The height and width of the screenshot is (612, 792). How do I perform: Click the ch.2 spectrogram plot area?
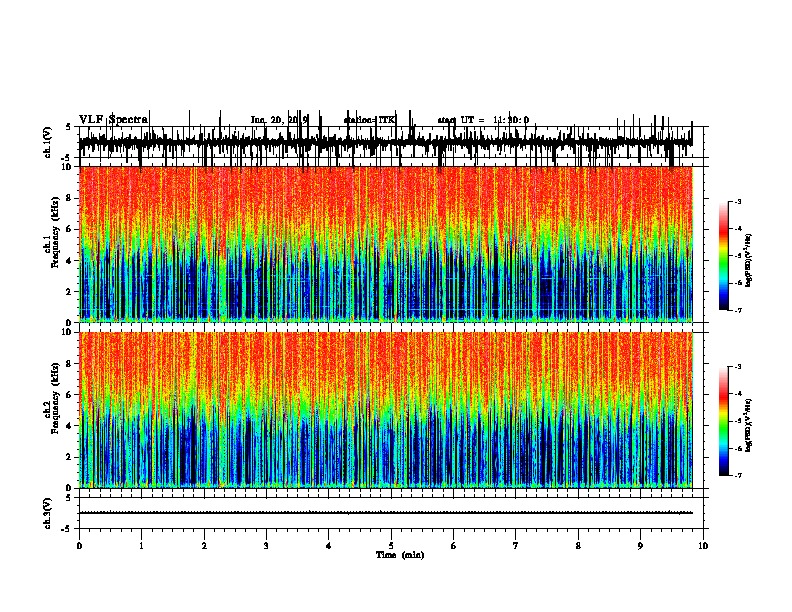click(x=385, y=410)
